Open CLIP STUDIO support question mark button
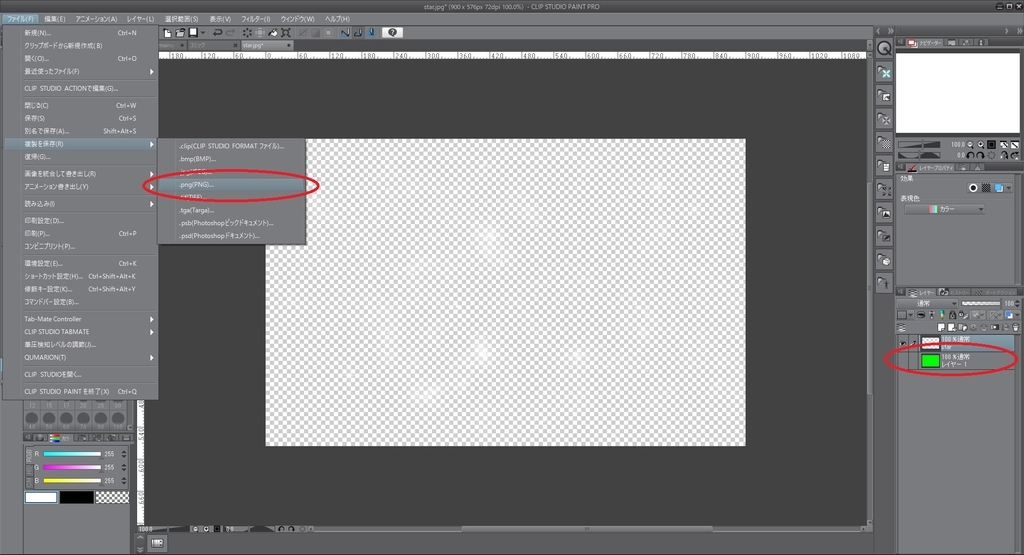1024x555 pixels. pos(392,33)
